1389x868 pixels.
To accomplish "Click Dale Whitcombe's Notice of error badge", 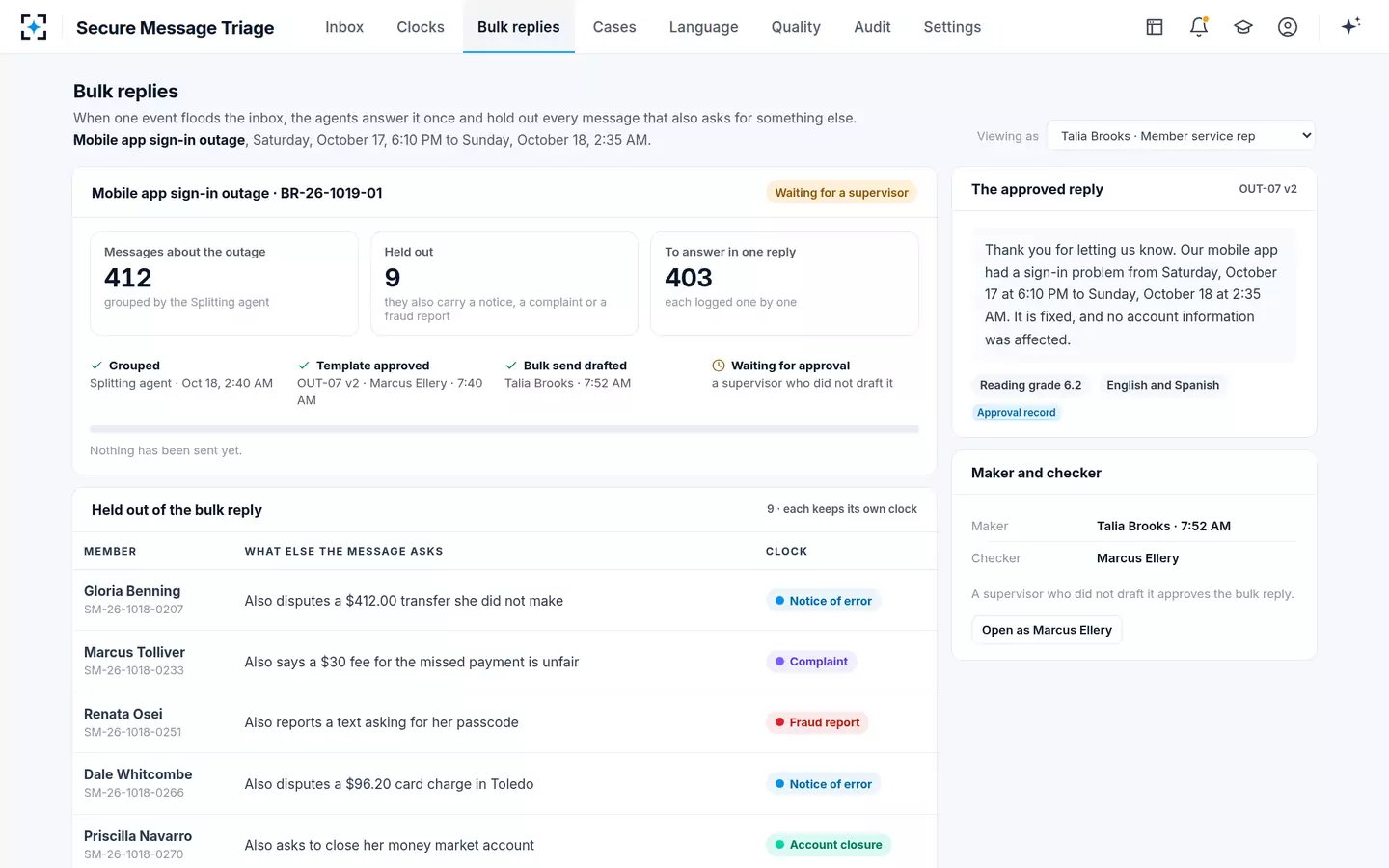I will (x=823, y=784).
